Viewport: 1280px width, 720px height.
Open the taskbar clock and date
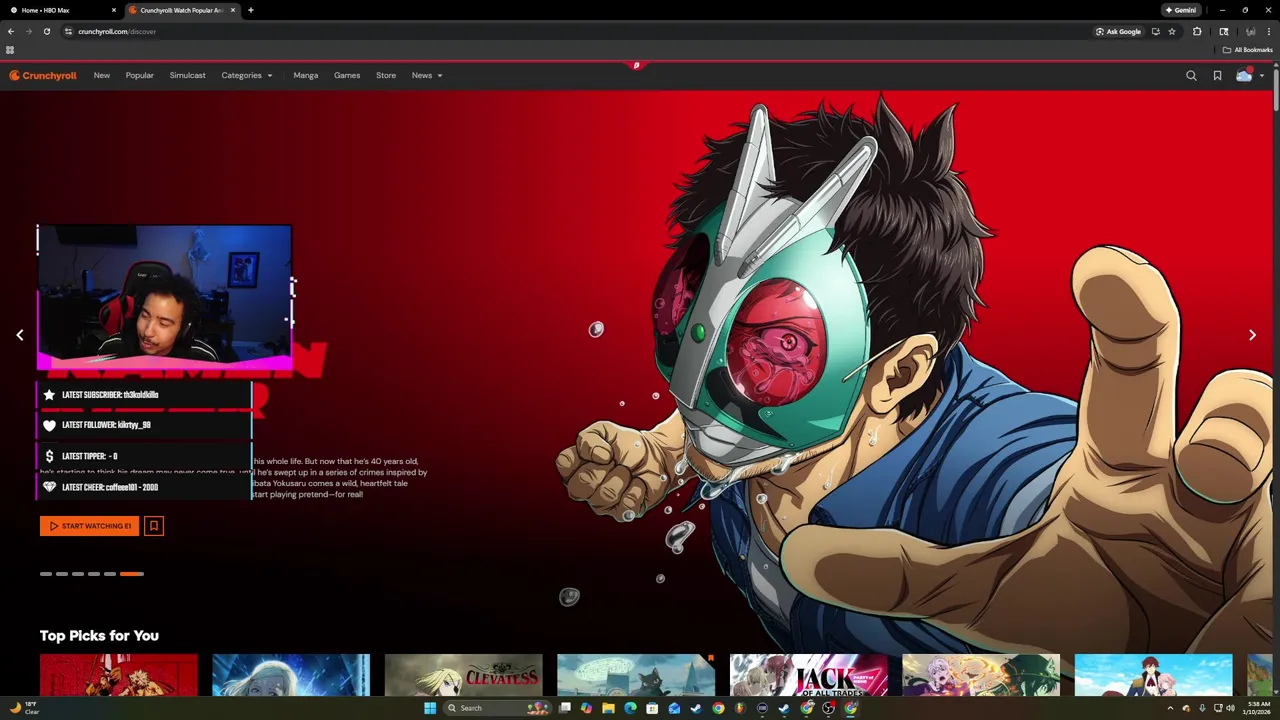pyautogui.click(x=1258, y=708)
